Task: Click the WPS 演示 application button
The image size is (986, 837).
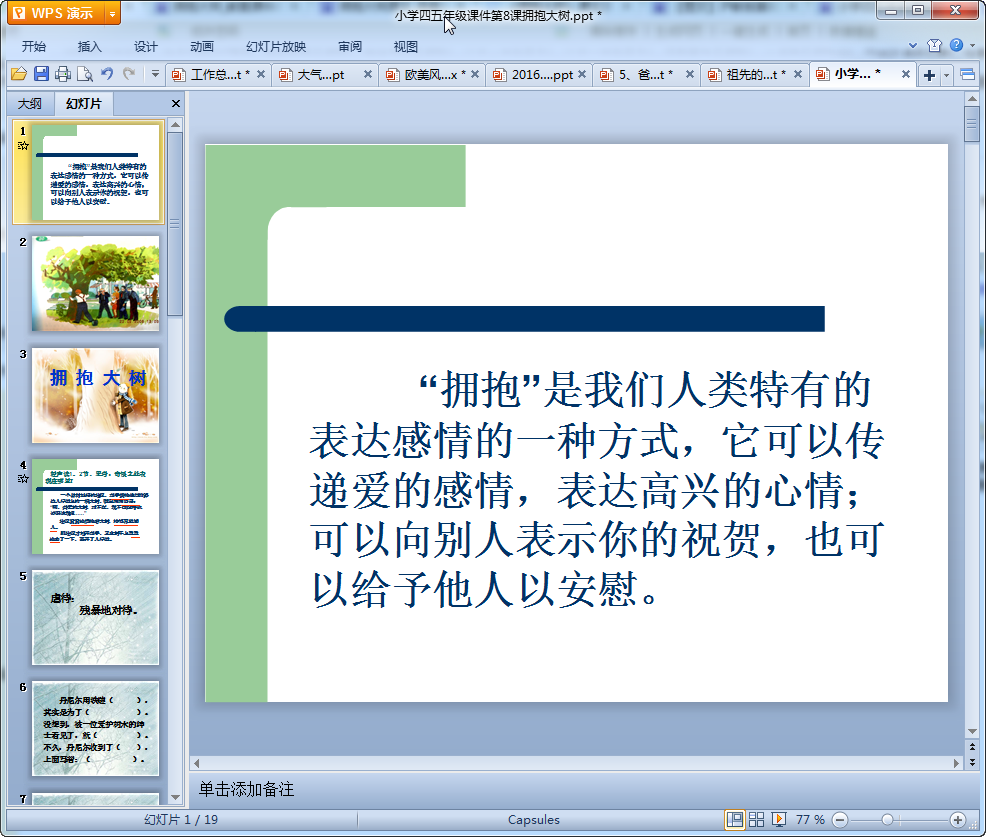Action: point(57,13)
